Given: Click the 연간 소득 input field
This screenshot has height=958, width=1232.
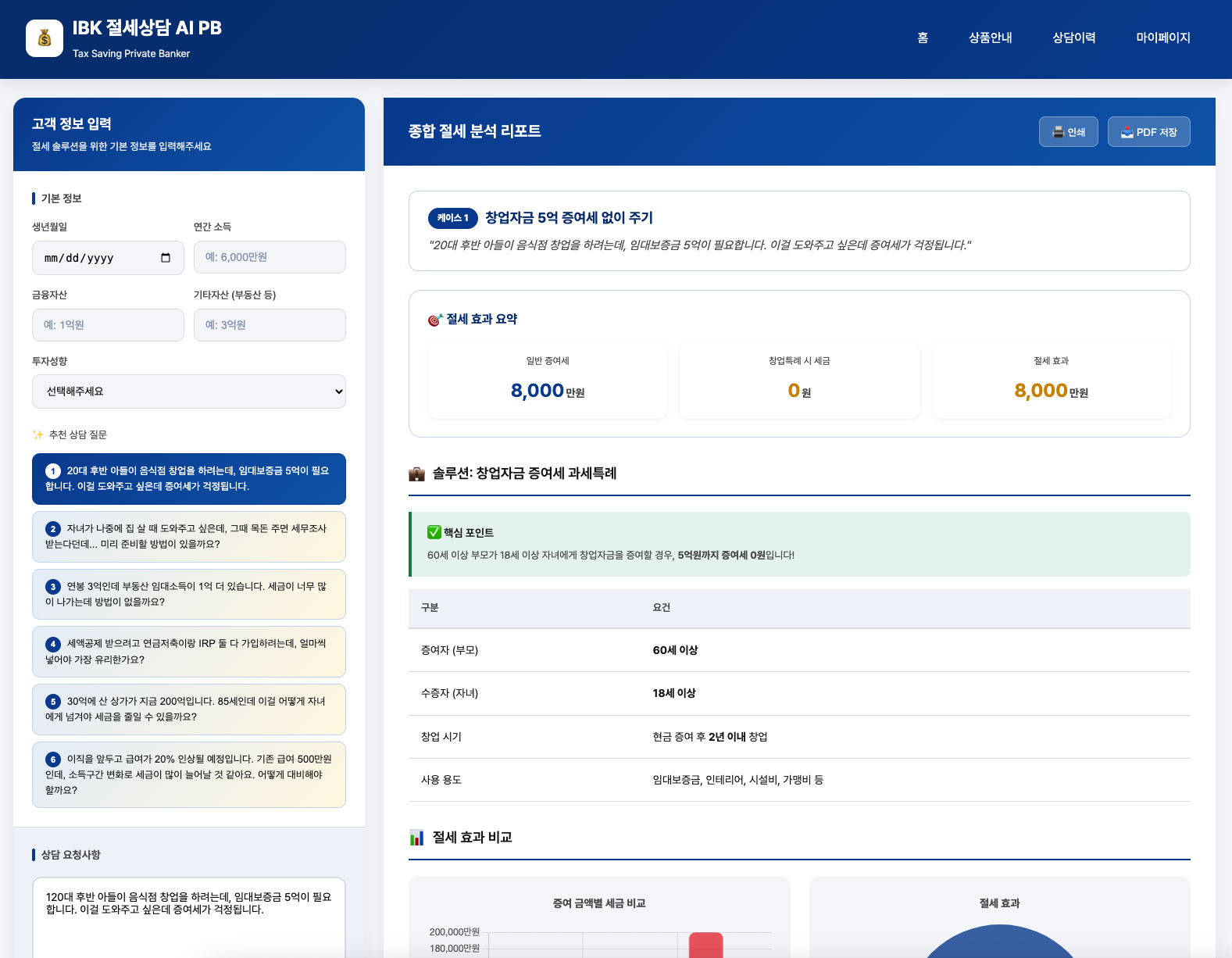Looking at the screenshot, I should tap(270, 257).
